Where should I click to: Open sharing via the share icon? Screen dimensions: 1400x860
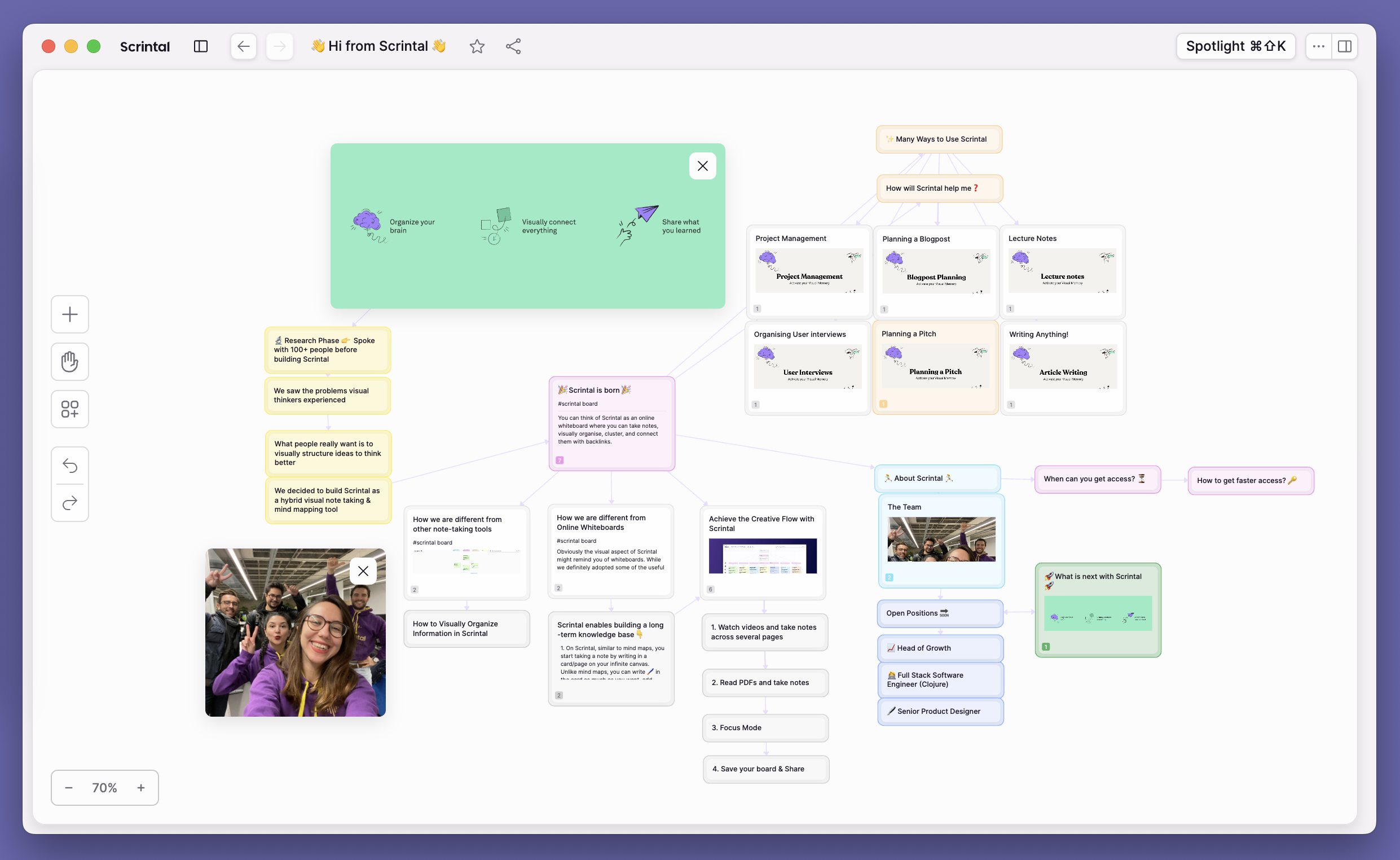point(513,46)
